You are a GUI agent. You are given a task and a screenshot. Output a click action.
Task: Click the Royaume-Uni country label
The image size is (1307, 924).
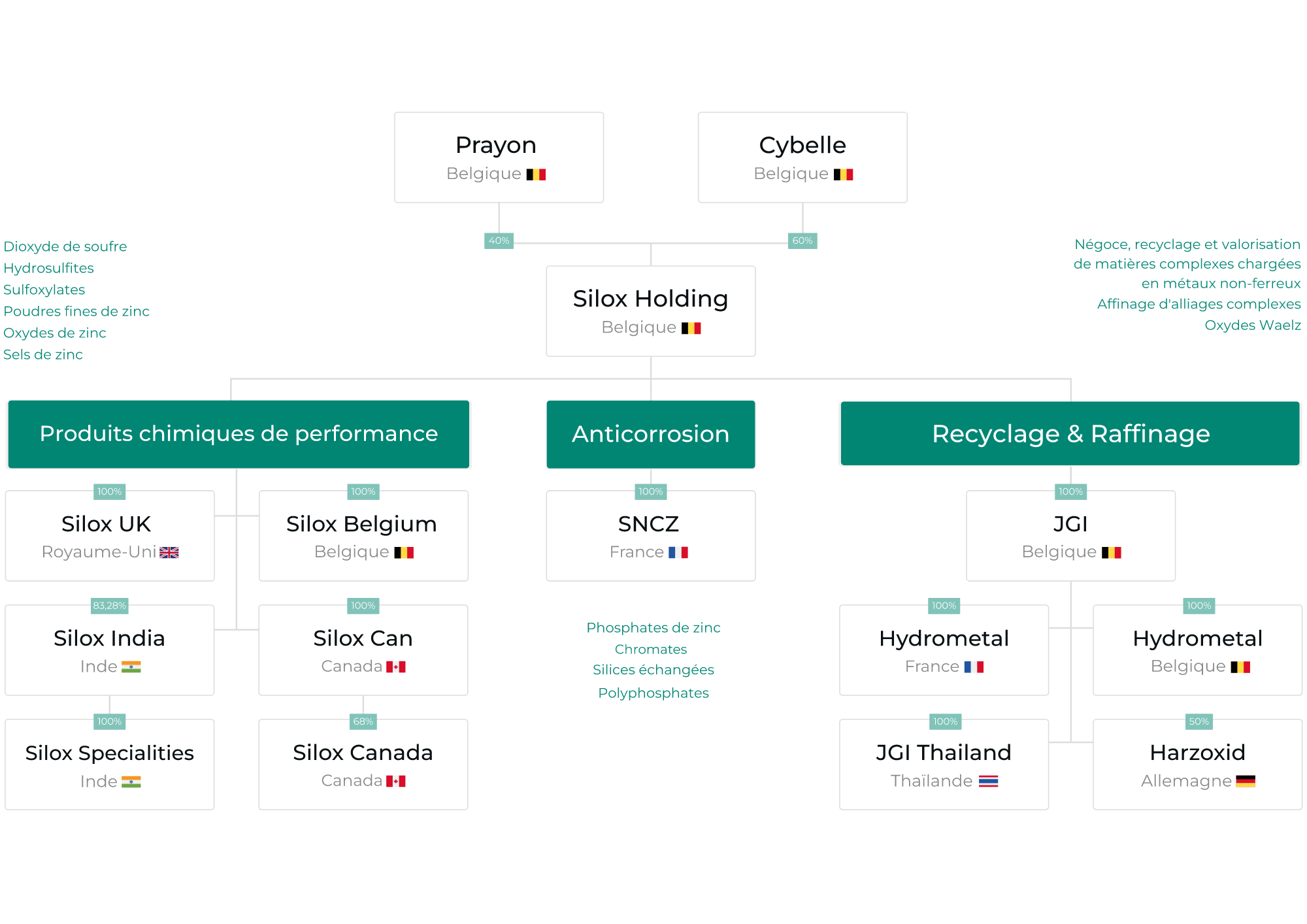pyautogui.click(x=99, y=552)
